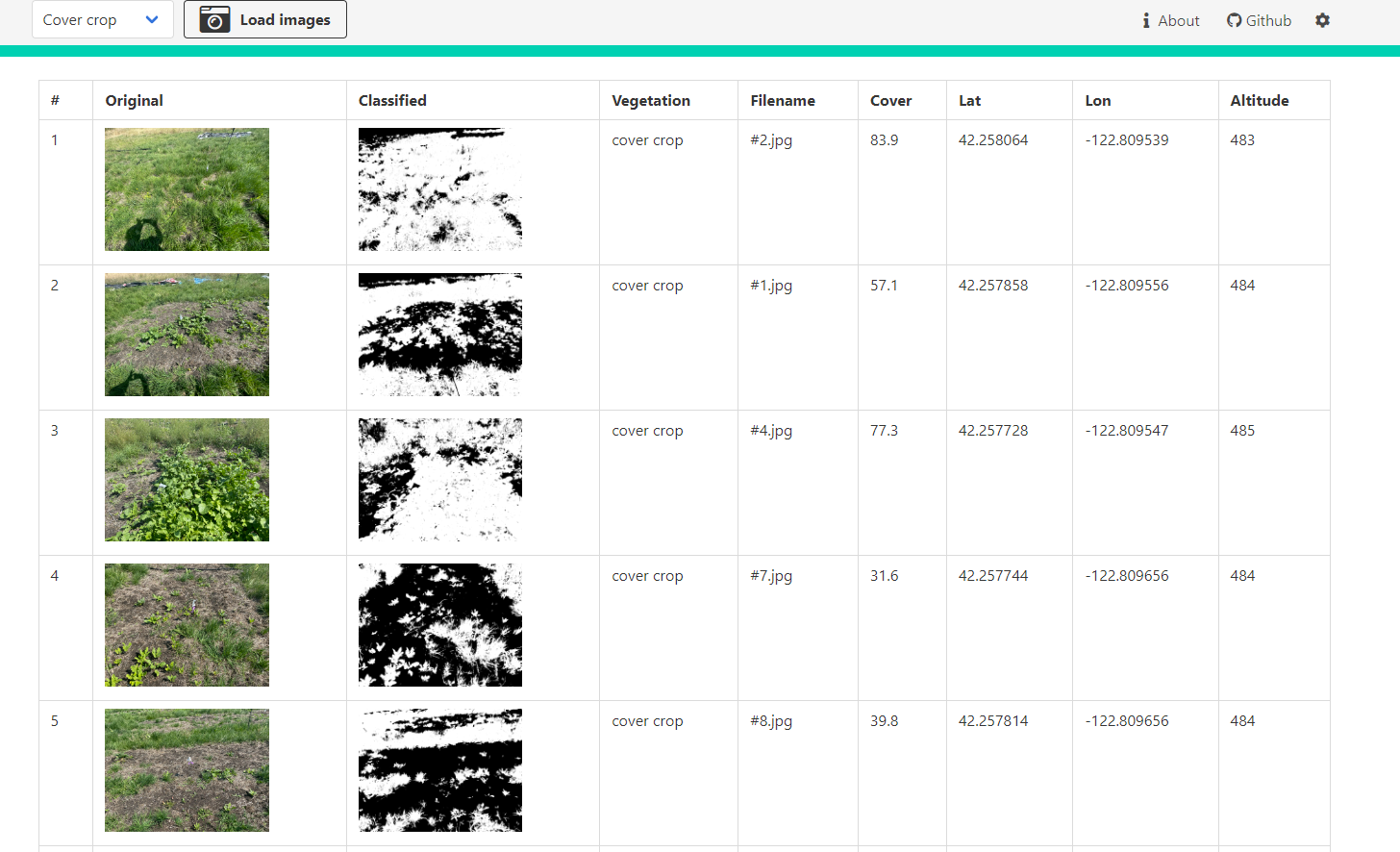Viewport: 1400px width, 852px height.
Task: Click the camera icon on Load images
Action: [214, 19]
